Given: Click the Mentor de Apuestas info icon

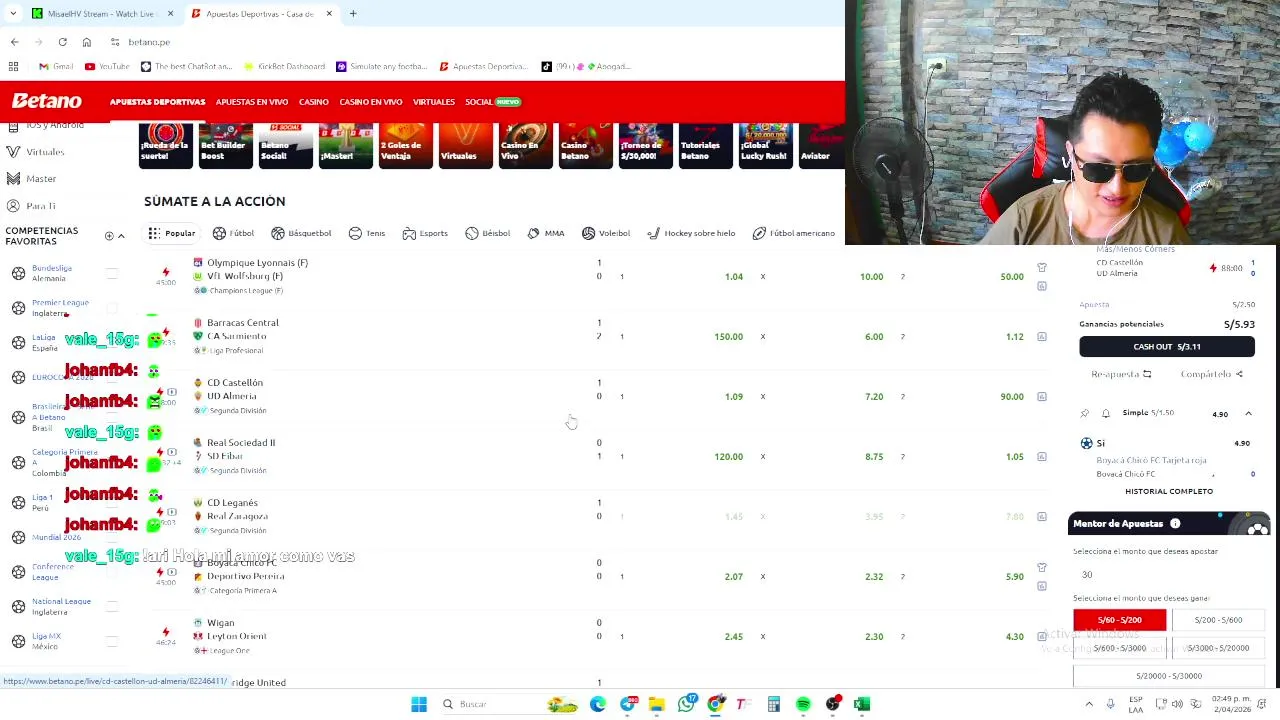Looking at the screenshot, I should 1175,523.
